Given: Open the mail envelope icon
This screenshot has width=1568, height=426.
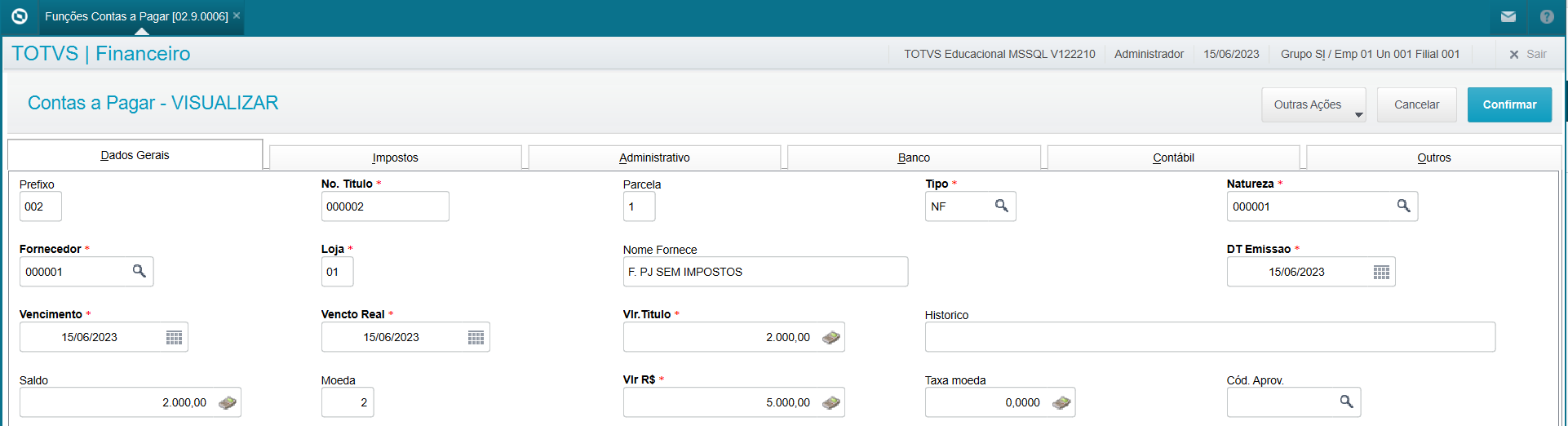Looking at the screenshot, I should click(x=1508, y=16).
